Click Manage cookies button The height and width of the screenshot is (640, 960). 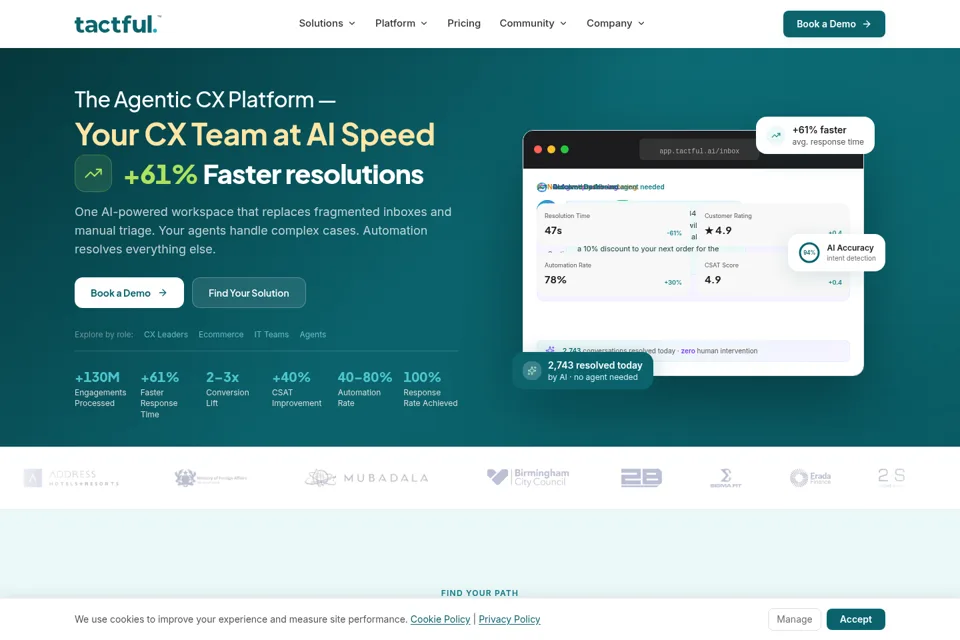tap(794, 619)
